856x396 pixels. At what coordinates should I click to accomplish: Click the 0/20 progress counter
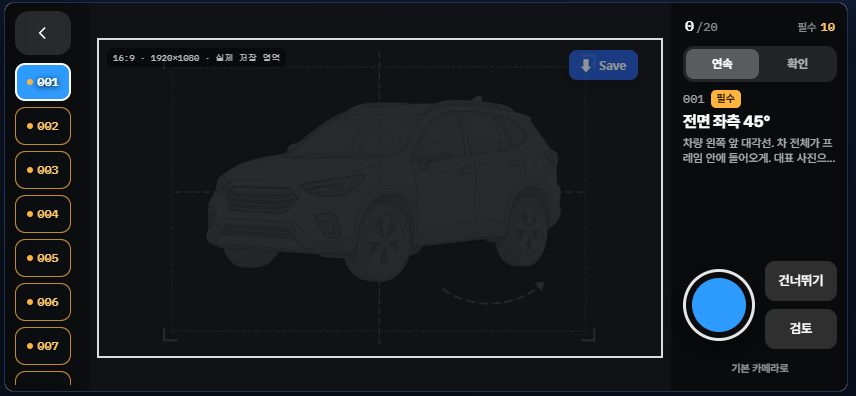pos(701,27)
